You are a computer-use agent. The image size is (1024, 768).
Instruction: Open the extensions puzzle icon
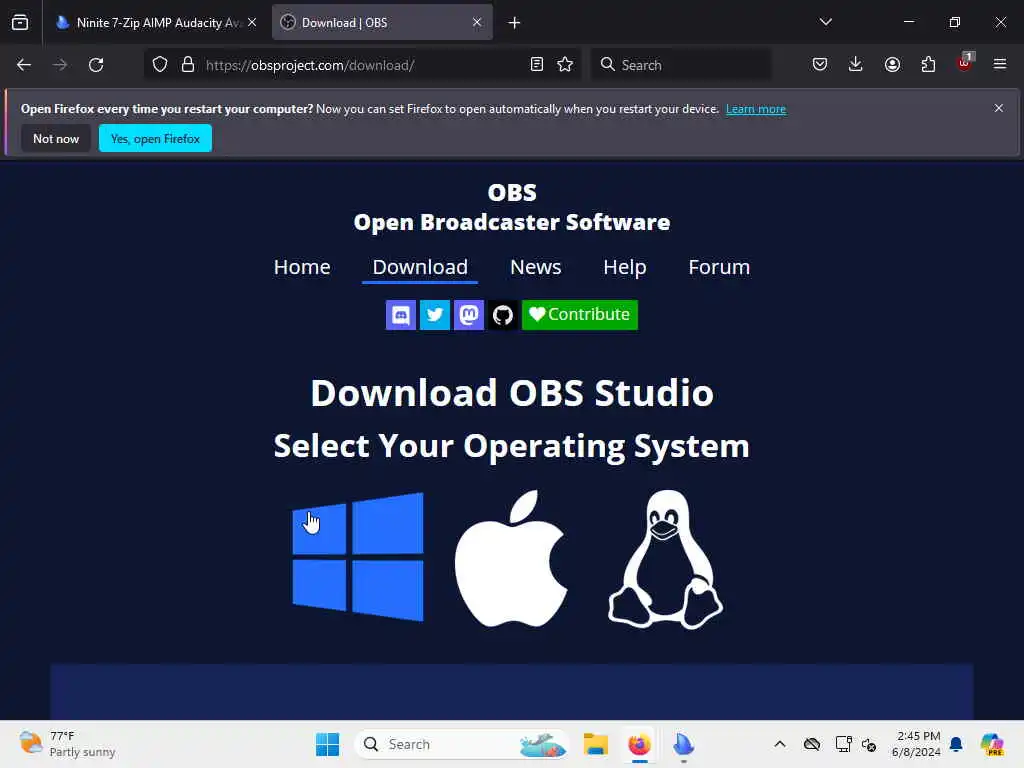928,65
